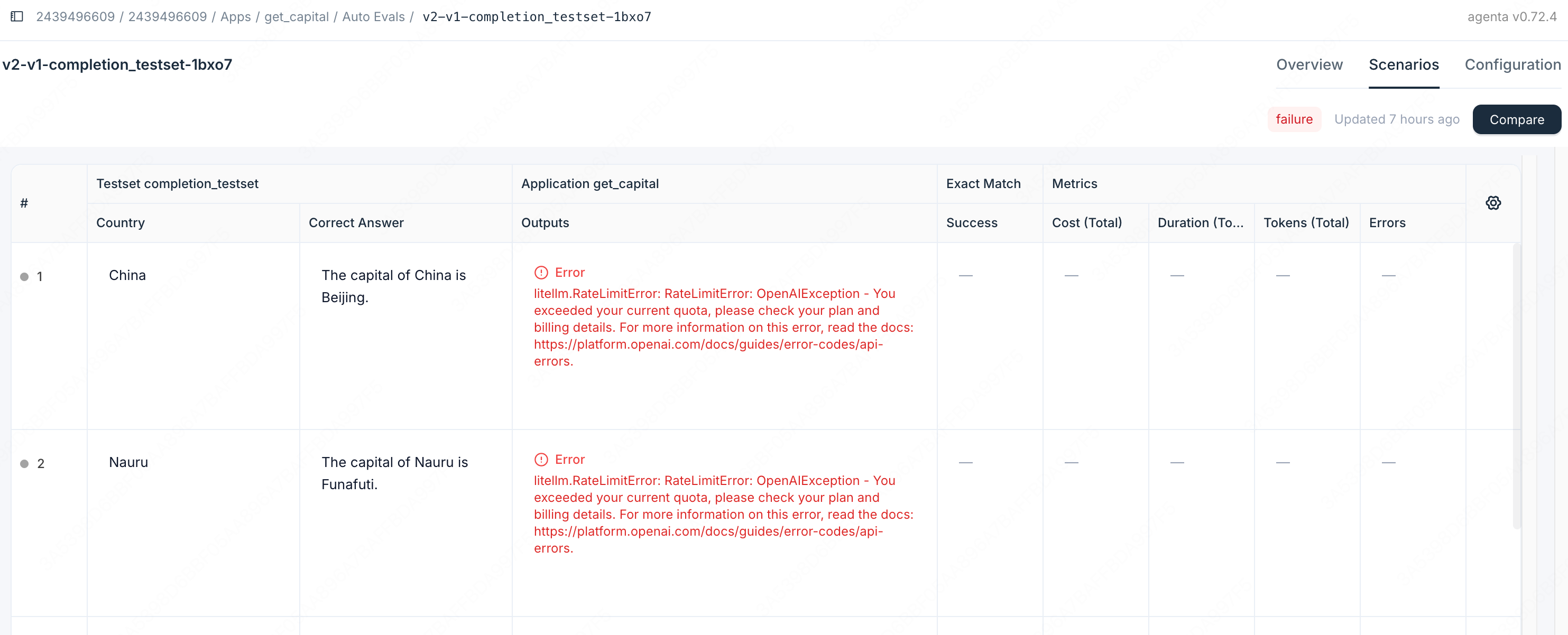This screenshot has width=1568, height=635.
Task: Click the Cost (Total) column header
Action: tap(1086, 222)
